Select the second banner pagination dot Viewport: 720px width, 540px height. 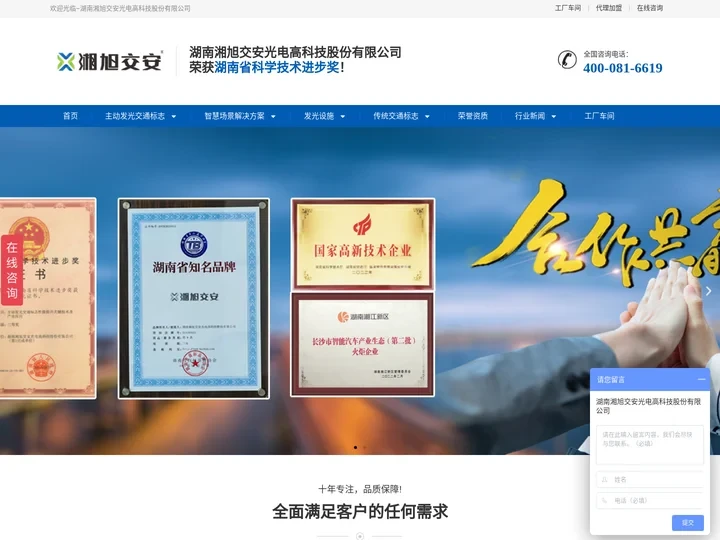[x=365, y=447]
